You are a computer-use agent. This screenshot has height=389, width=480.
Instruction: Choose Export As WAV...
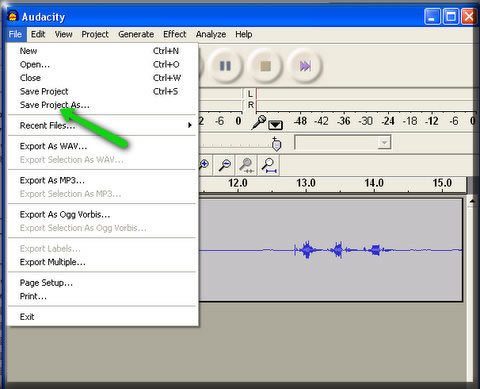103,146
